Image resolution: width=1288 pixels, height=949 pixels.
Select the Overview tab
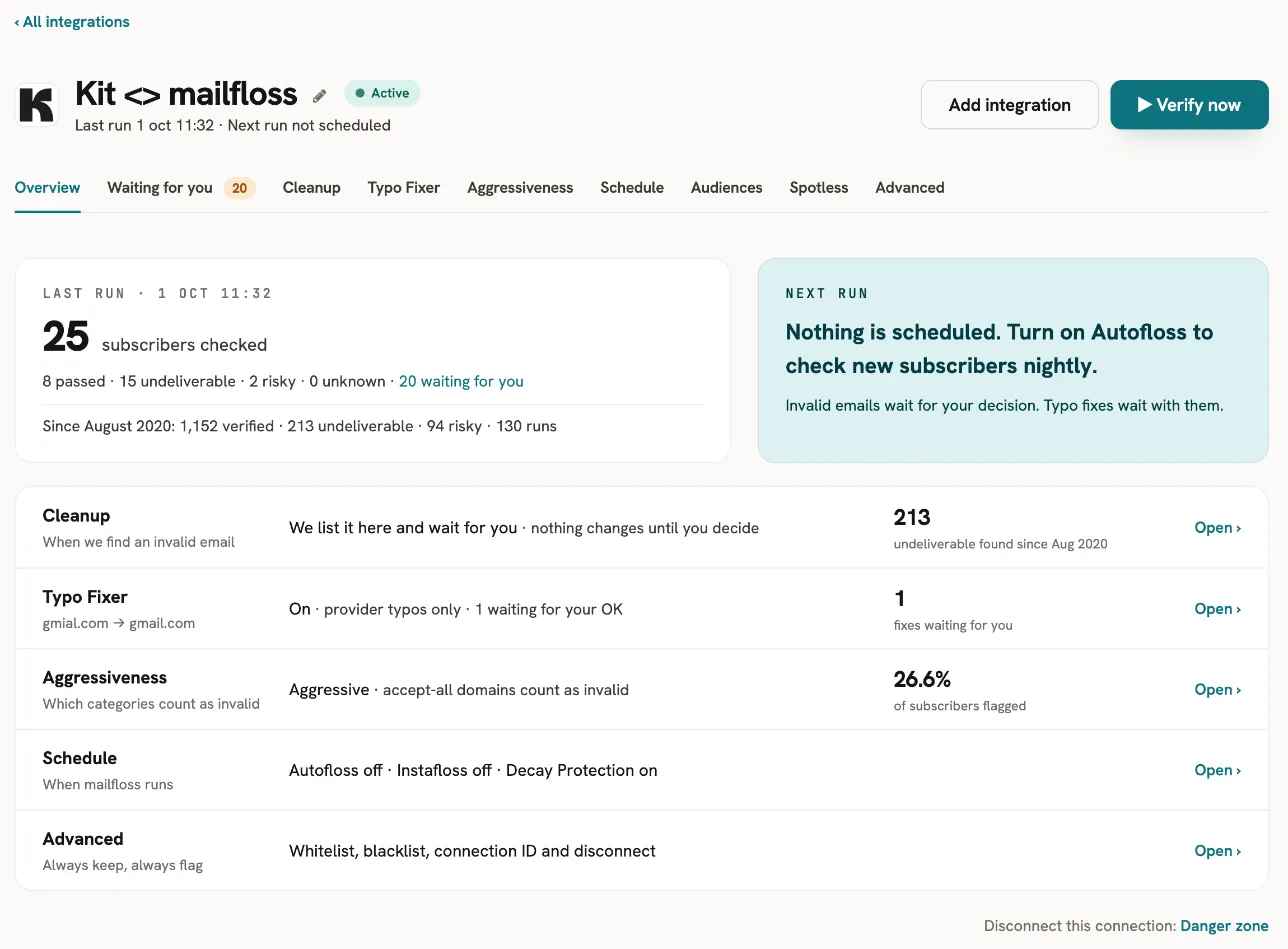(x=48, y=188)
